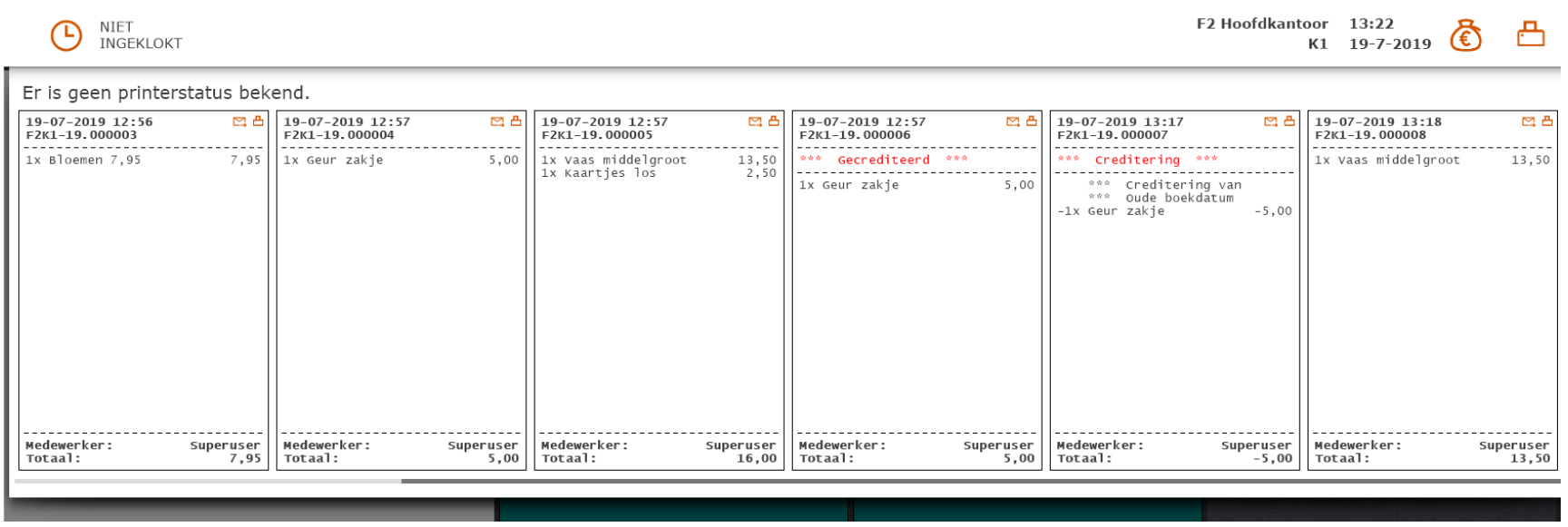Image resolution: width=1568 pixels, height=527 pixels.
Task: Click the NIET INGEKLOKT status label
Action: pos(141,35)
